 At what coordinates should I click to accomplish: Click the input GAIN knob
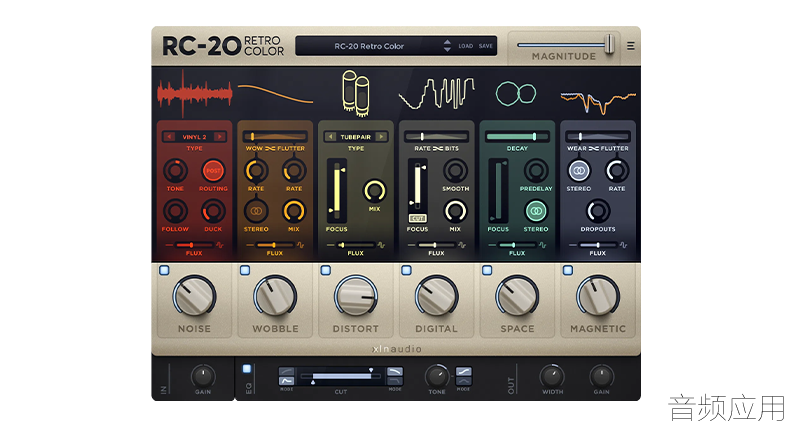(203, 376)
